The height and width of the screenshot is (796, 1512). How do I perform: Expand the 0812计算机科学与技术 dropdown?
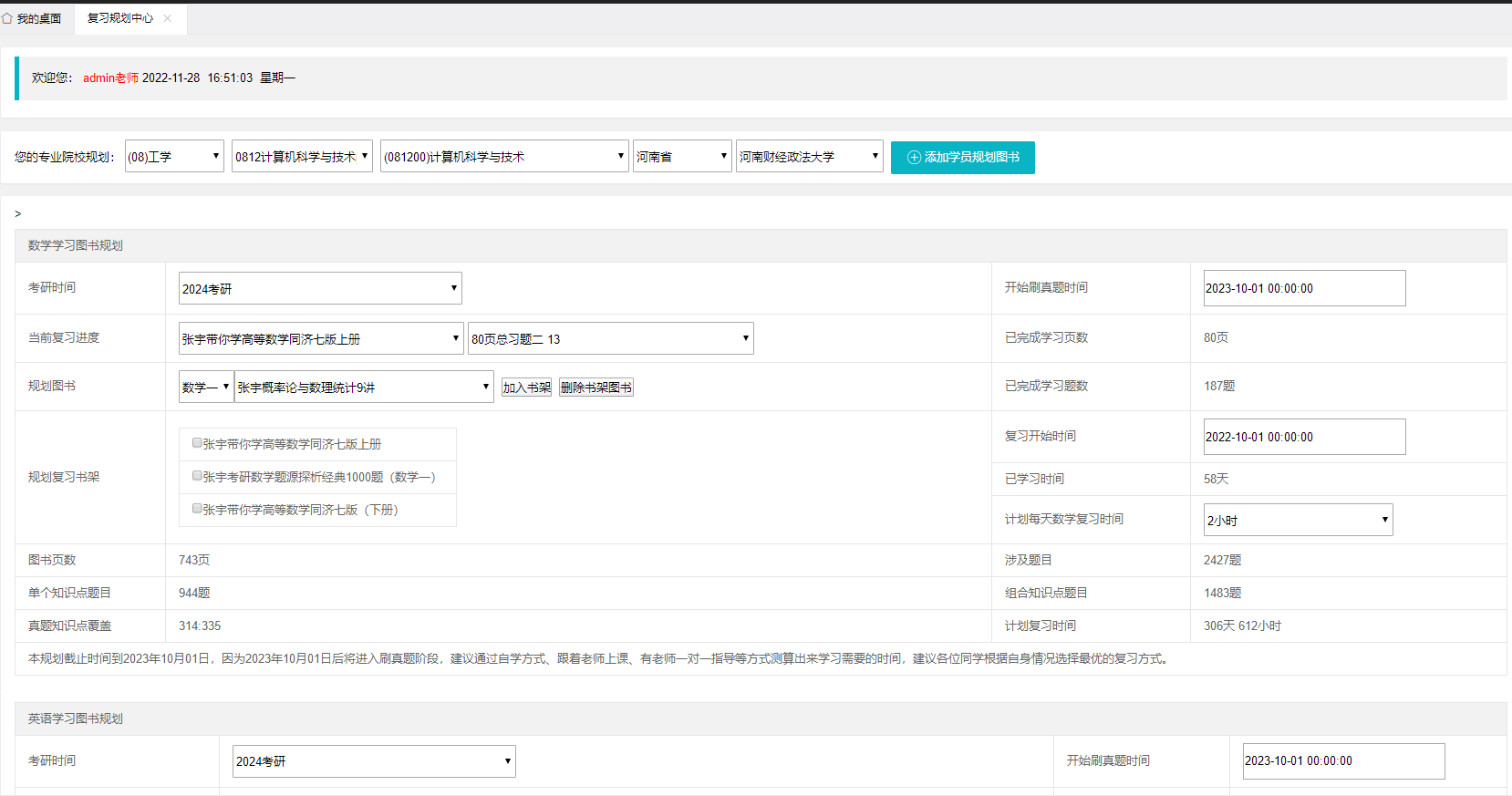pyautogui.click(x=302, y=156)
